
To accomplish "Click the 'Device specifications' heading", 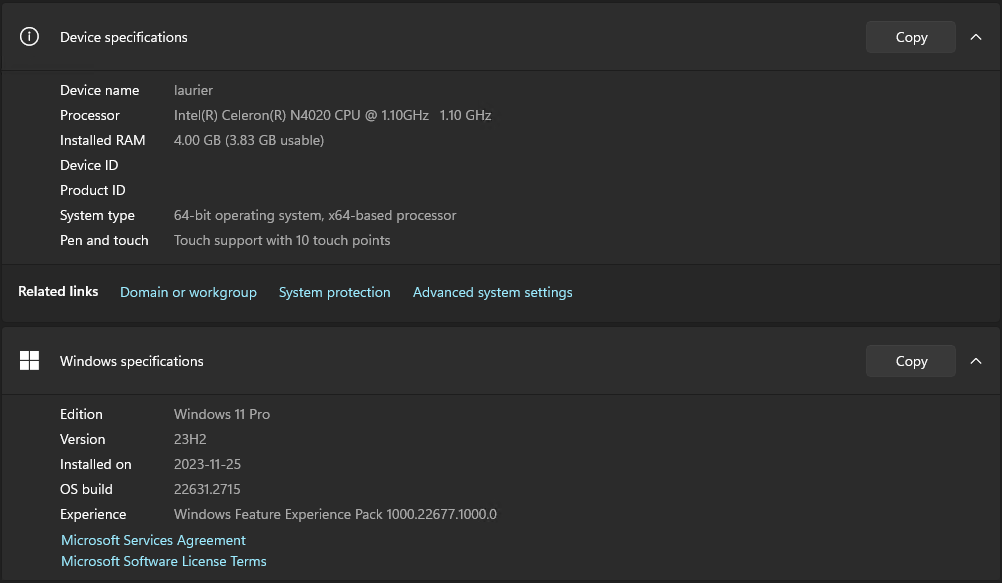I will 124,37.
